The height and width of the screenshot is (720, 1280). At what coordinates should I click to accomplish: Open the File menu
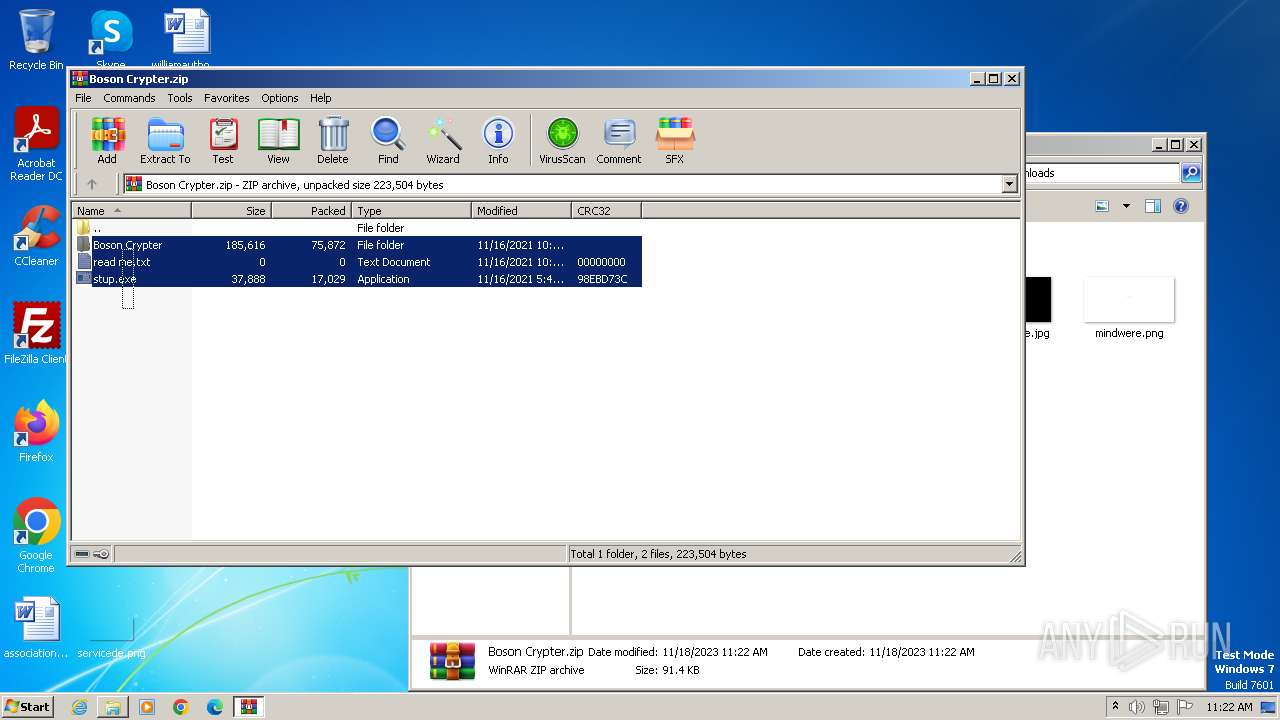click(x=83, y=98)
